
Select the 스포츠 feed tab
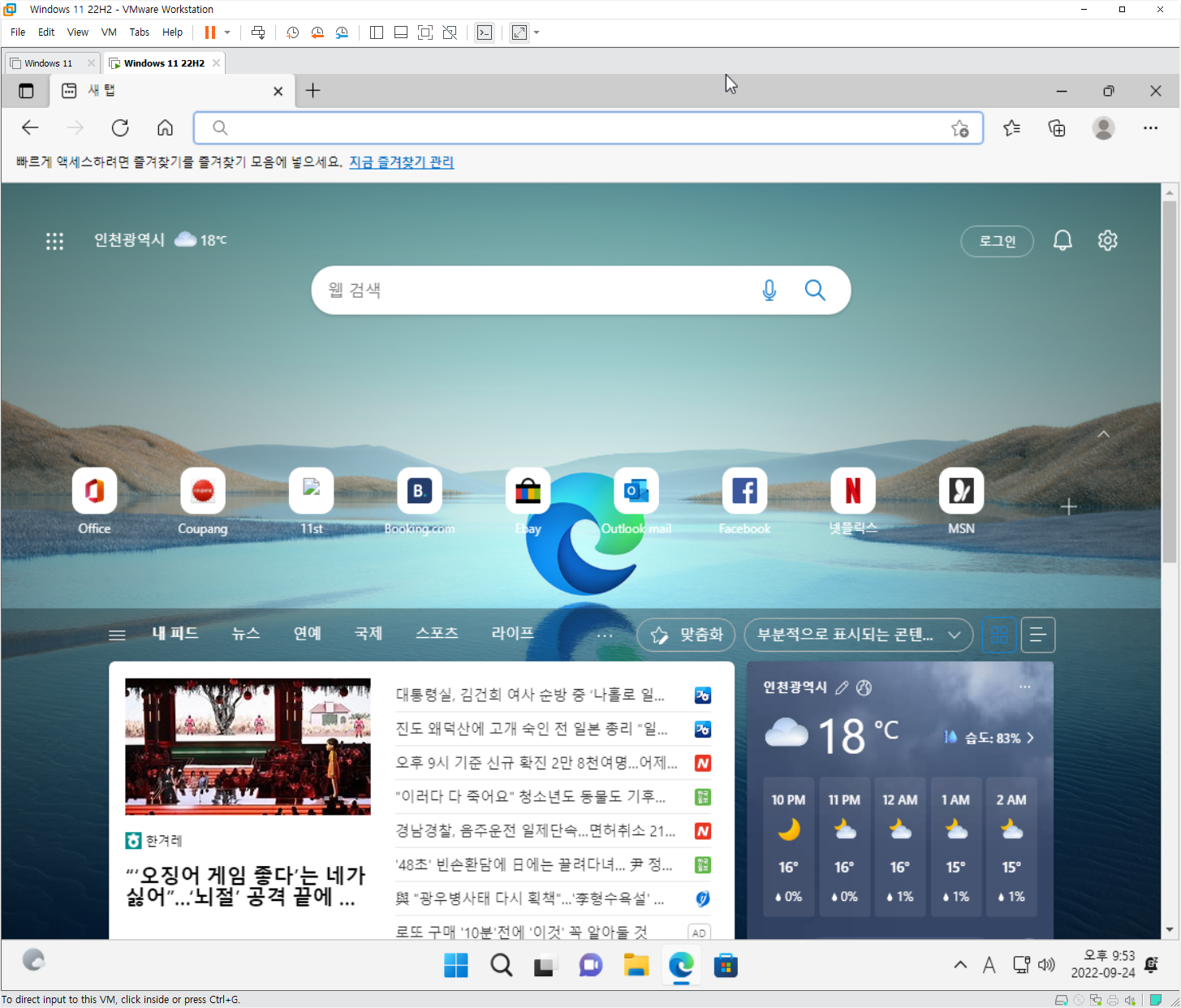click(x=437, y=633)
